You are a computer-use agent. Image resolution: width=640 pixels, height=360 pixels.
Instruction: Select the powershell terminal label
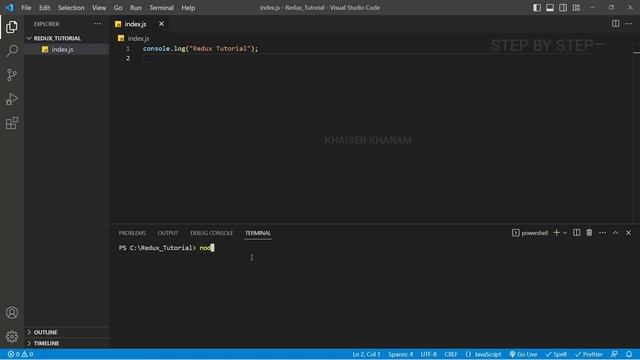pos(530,233)
